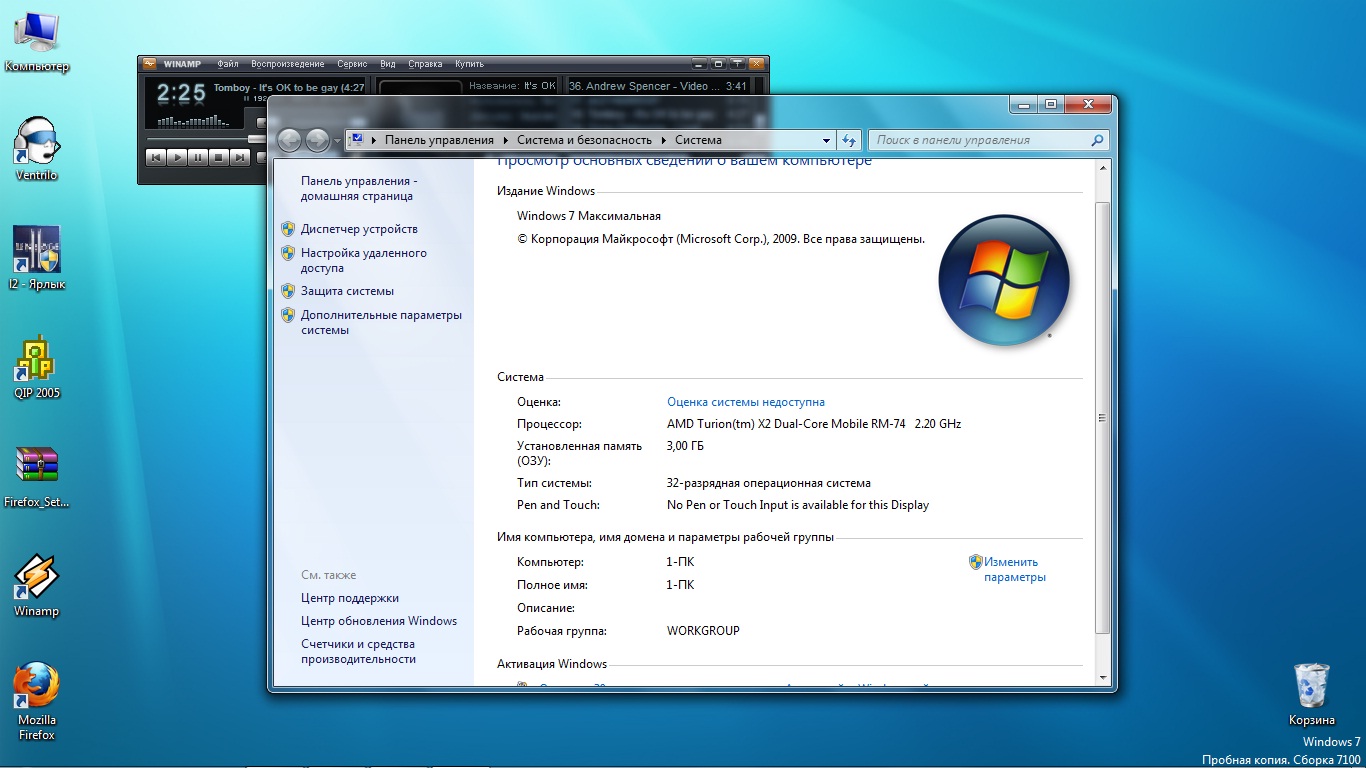Open Winamp's Воспроизведение menu
Viewport: 1366px width, 768px height.
coord(288,64)
